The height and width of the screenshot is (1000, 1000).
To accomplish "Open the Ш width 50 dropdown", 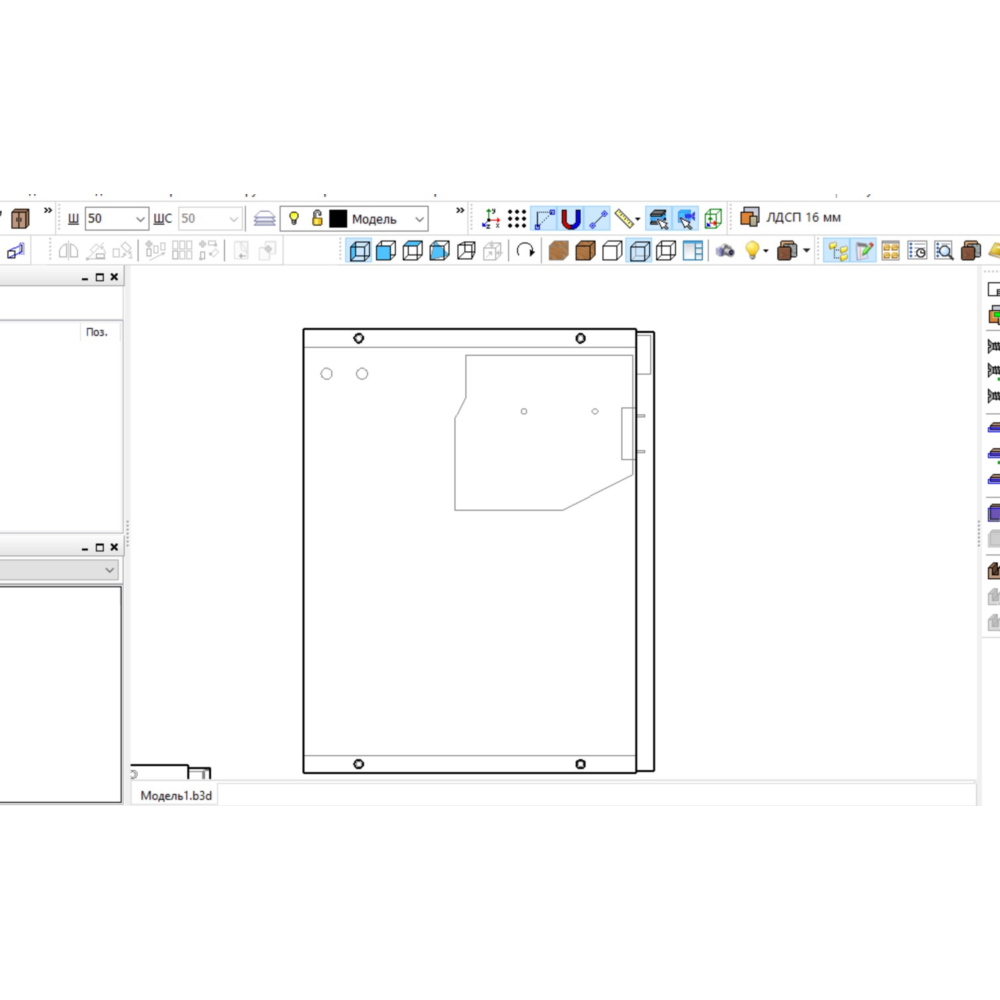I will 140,219.
